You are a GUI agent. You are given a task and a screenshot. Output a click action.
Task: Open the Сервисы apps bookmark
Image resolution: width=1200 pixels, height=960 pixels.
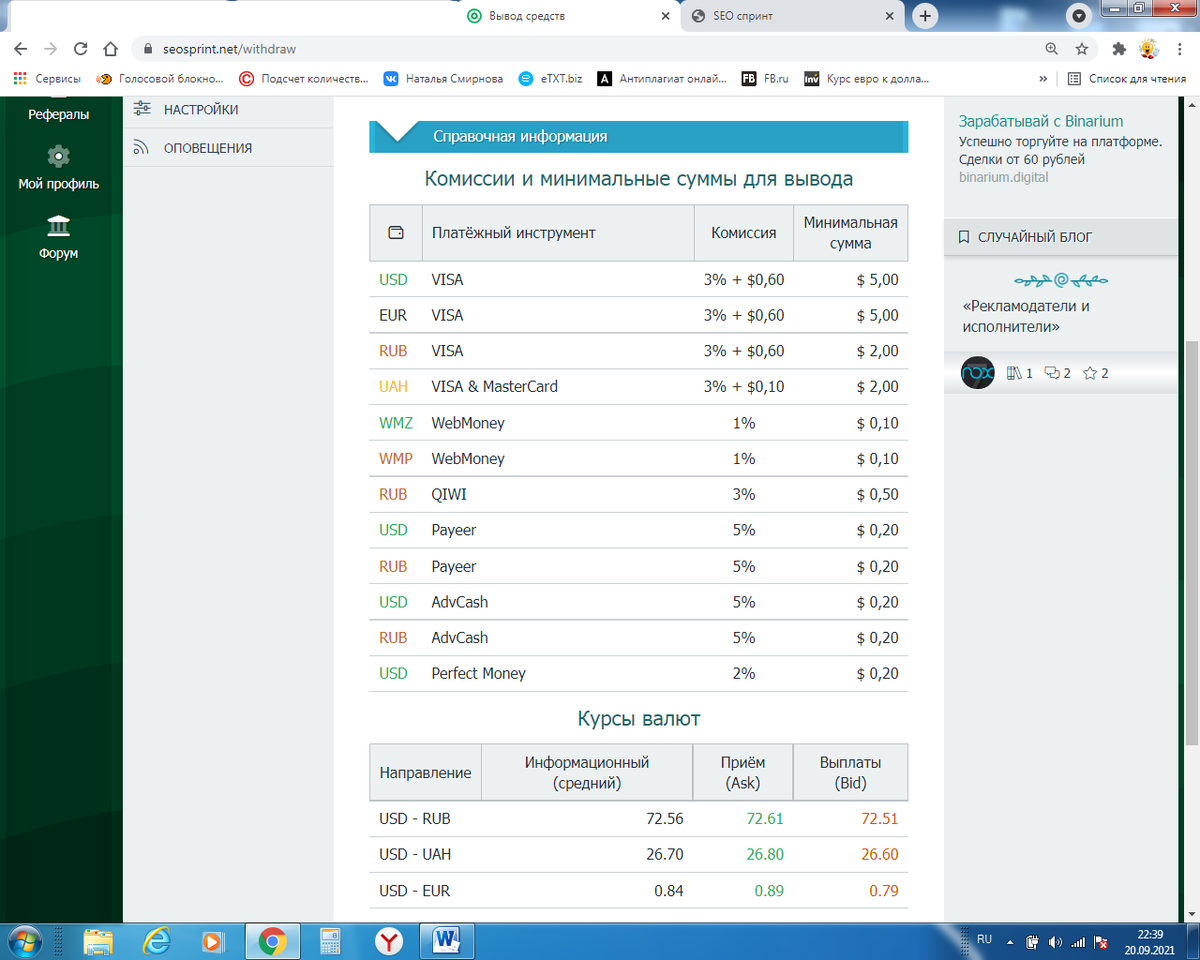pyautogui.click(x=47, y=78)
